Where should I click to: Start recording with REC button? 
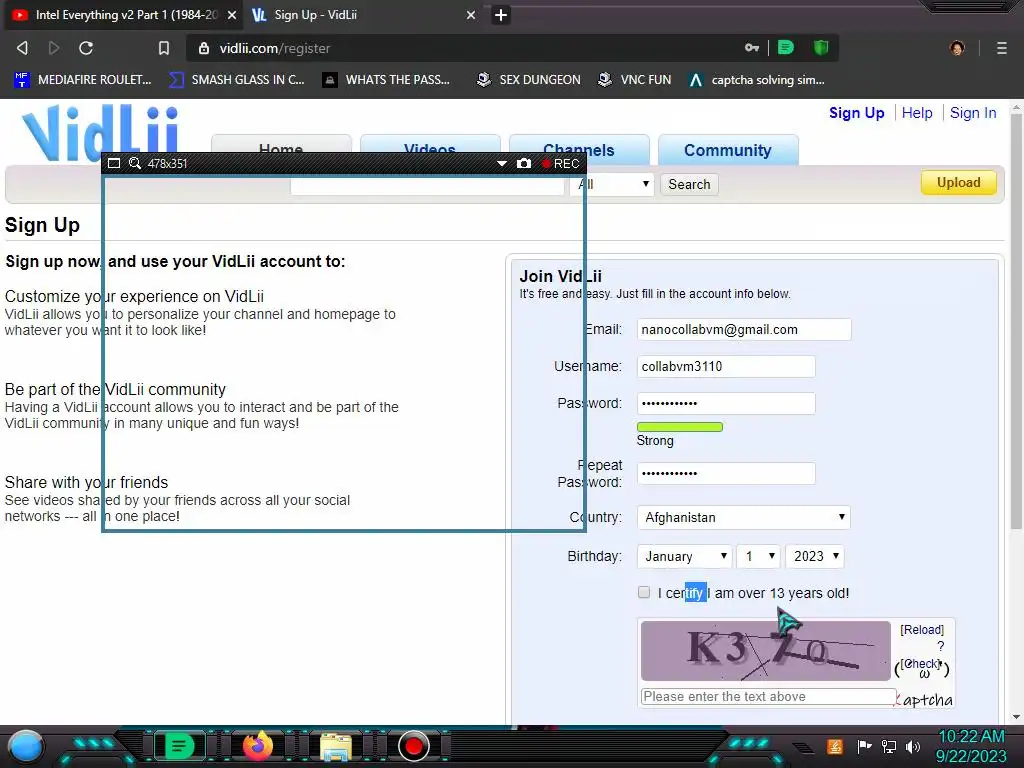point(560,163)
